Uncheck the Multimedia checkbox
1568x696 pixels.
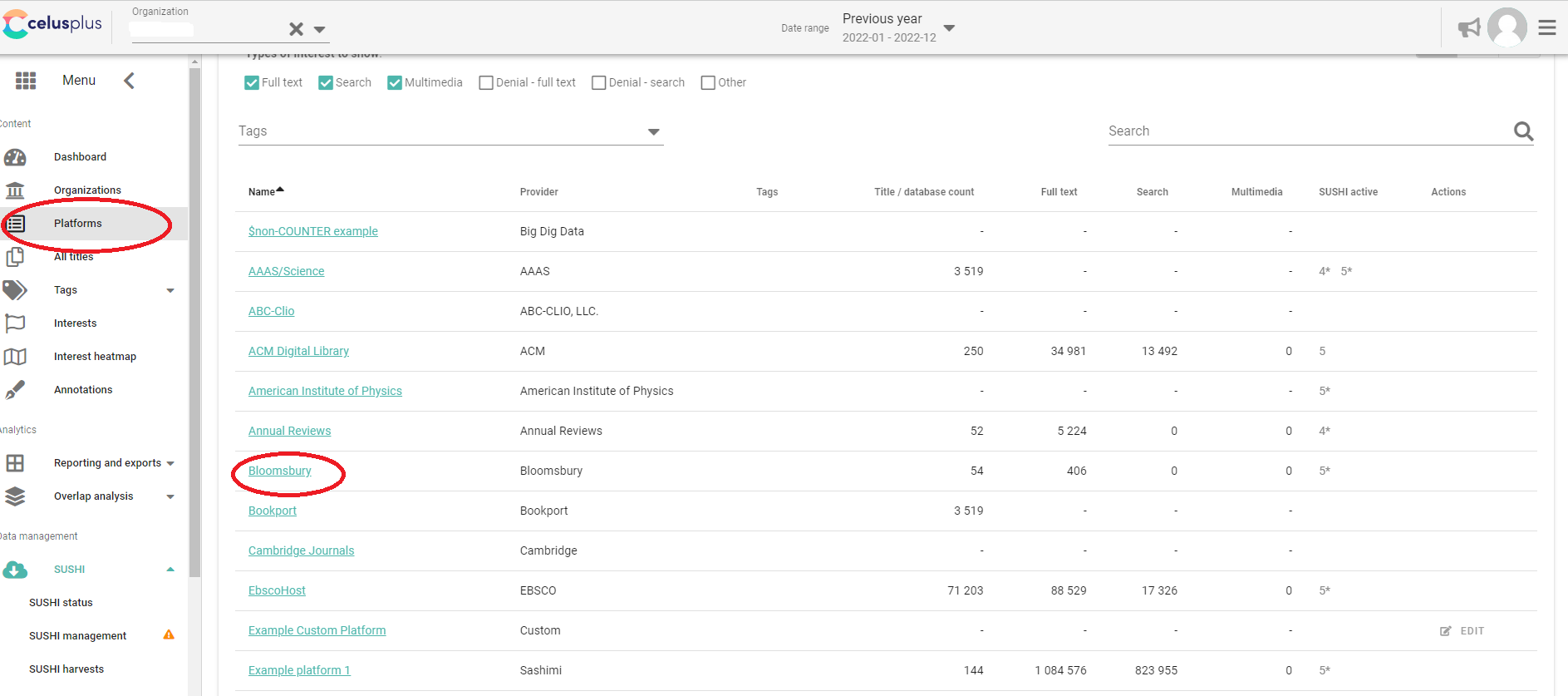point(395,82)
